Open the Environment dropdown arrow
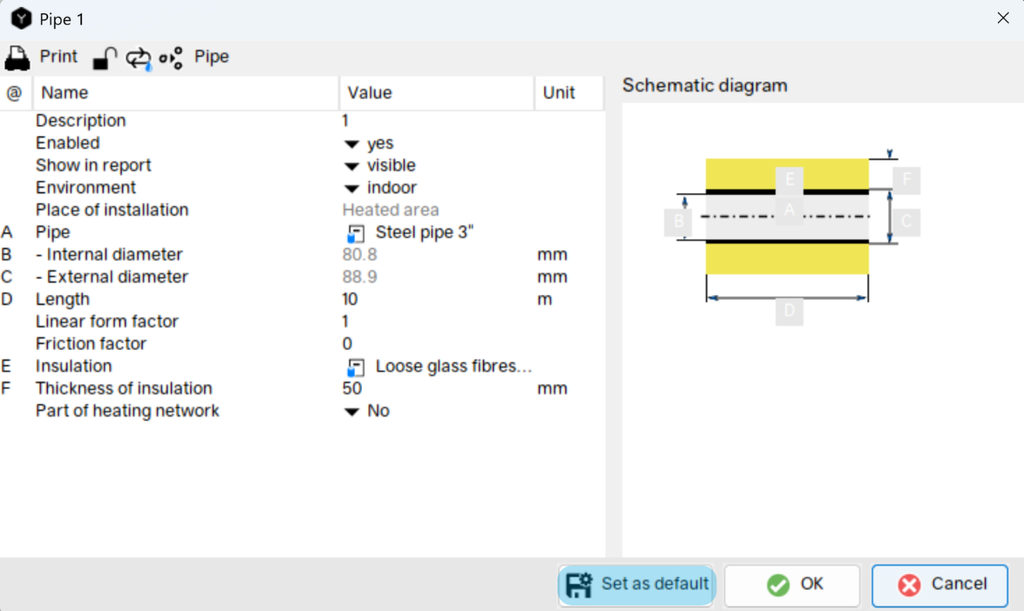 (x=351, y=189)
